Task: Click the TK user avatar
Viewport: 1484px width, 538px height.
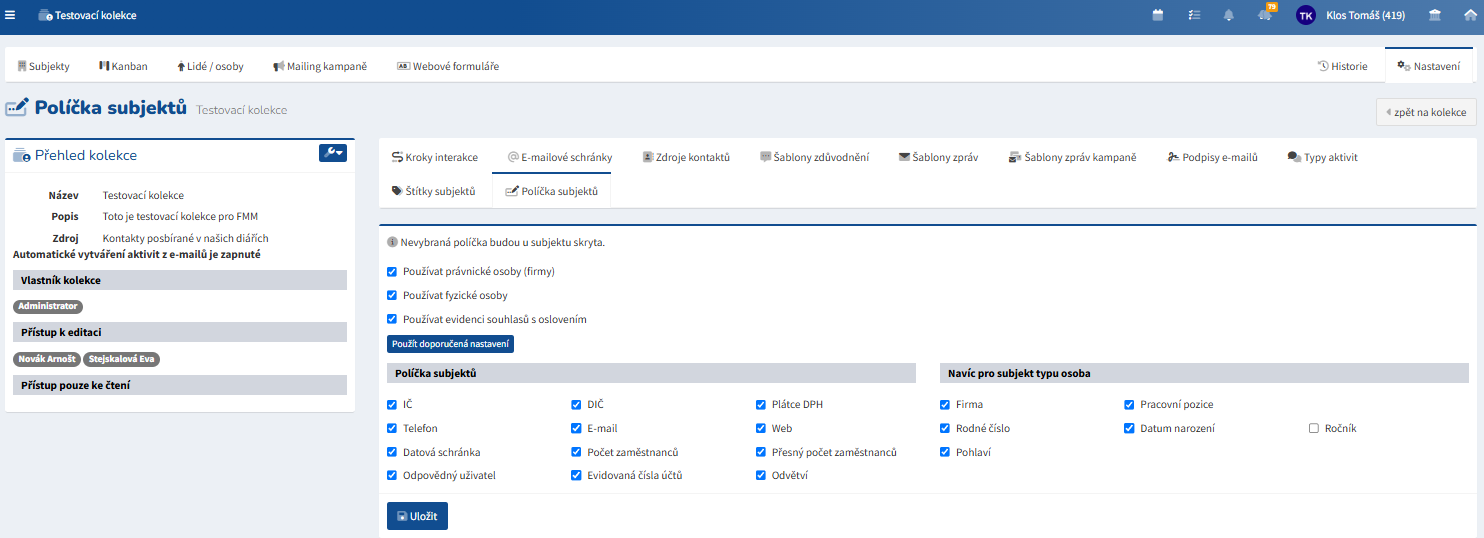Action: click(1306, 15)
